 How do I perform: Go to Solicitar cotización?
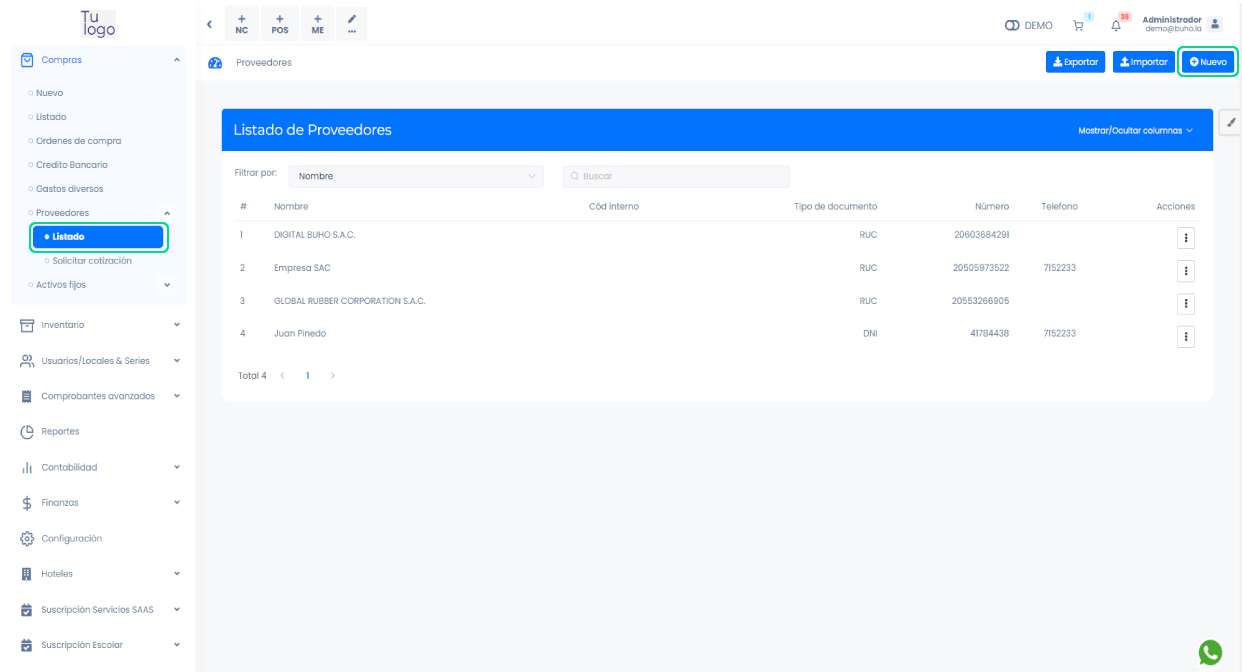pyautogui.click(x=92, y=261)
